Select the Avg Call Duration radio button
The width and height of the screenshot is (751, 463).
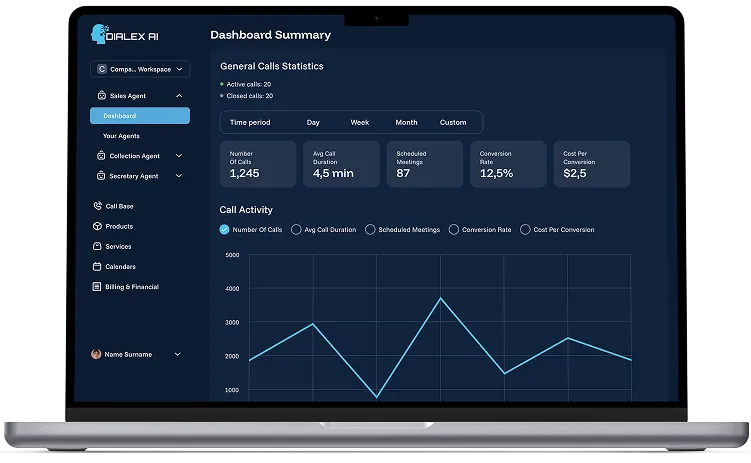[x=296, y=229]
